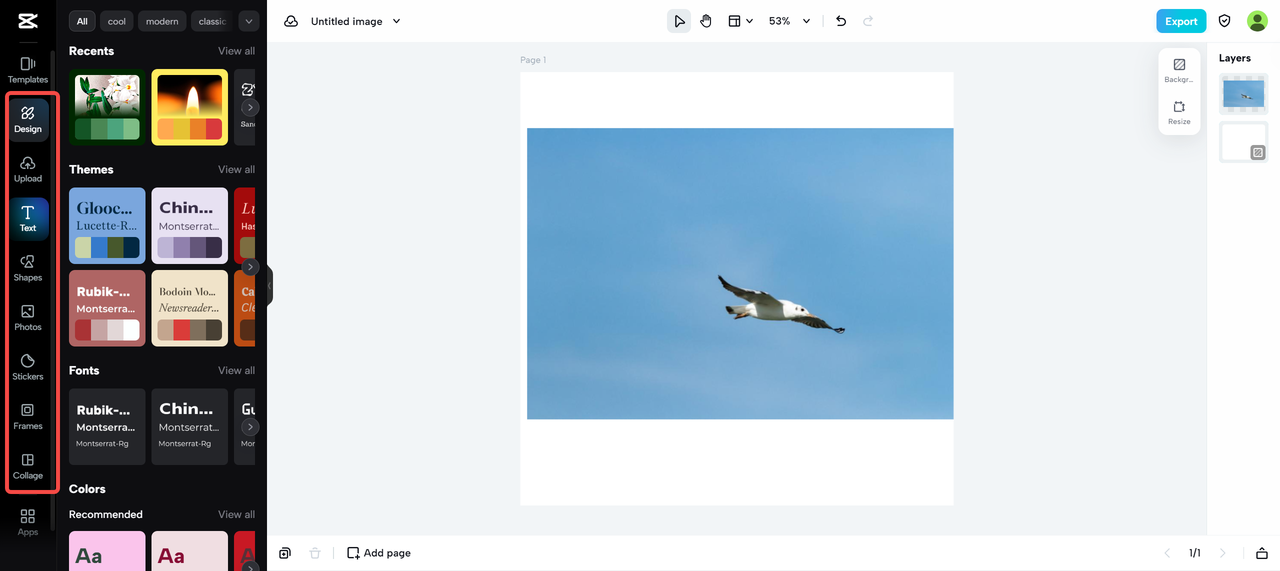View all Recents
This screenshot has height=571, width=1280.
click(x=236, y=51)
